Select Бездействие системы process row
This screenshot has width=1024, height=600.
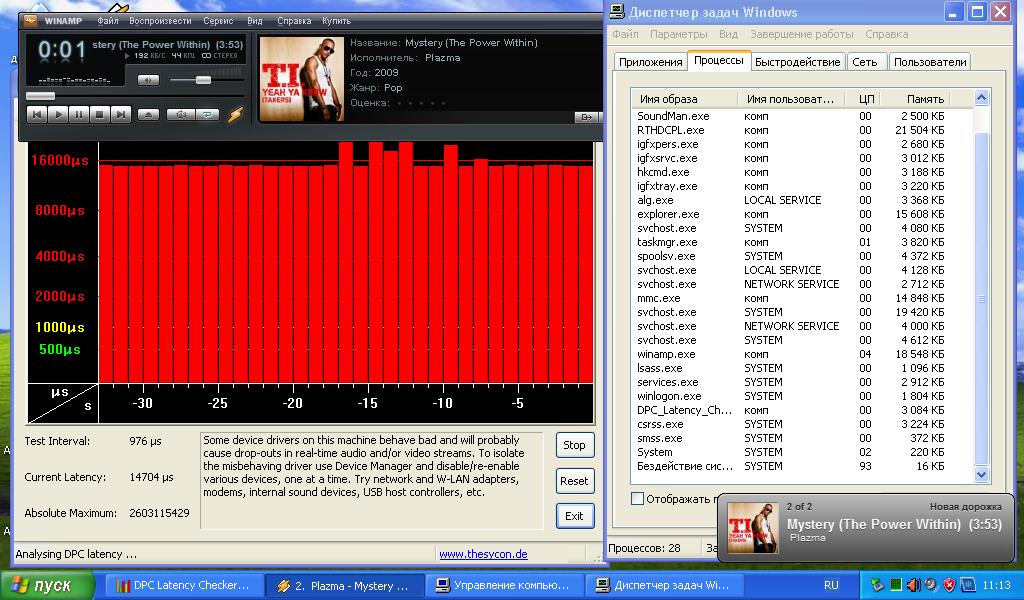coord(802,466)
